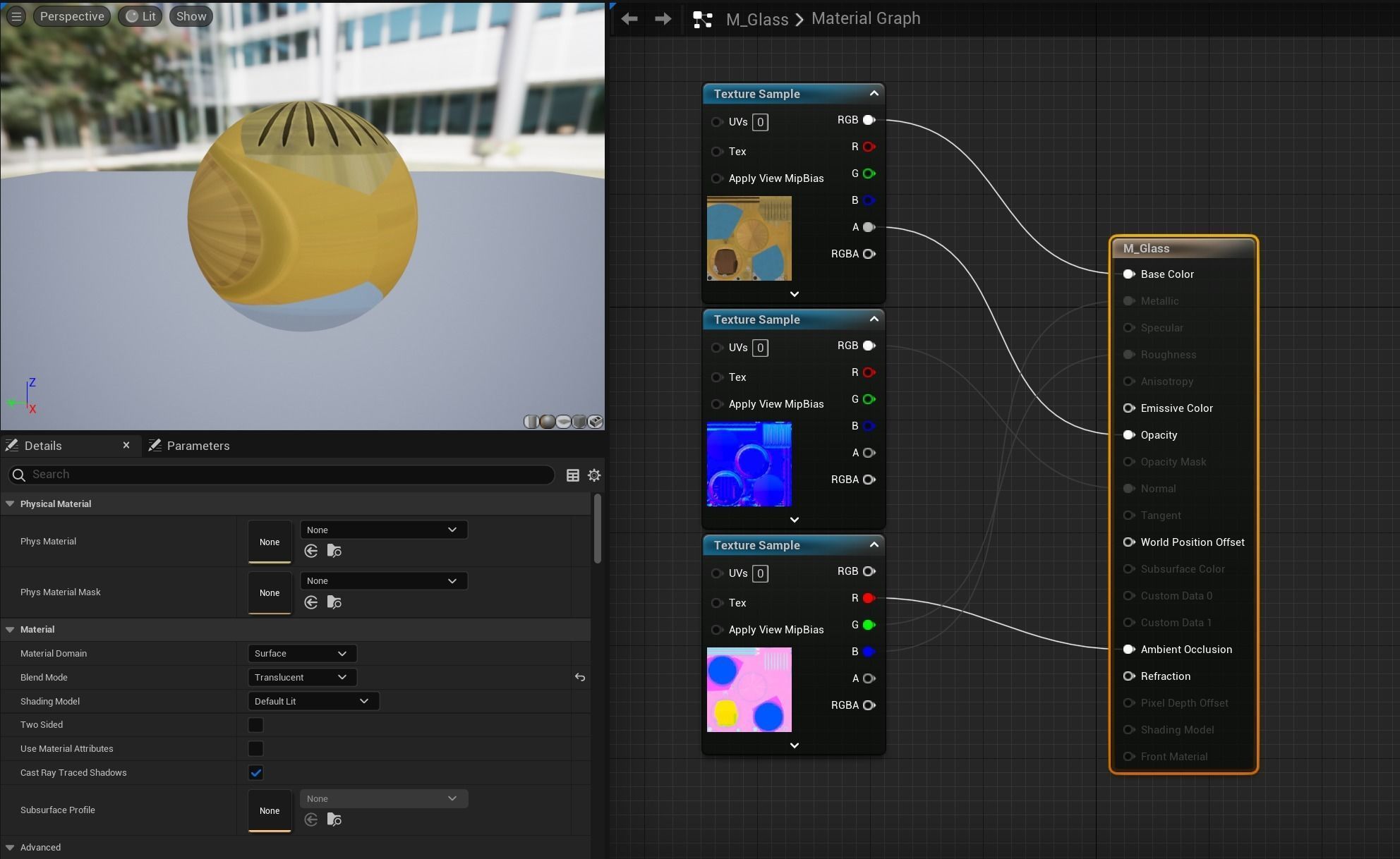1400x859 pixels.
Task: Click the Show viewport button
Action: (x=191, y=16)
